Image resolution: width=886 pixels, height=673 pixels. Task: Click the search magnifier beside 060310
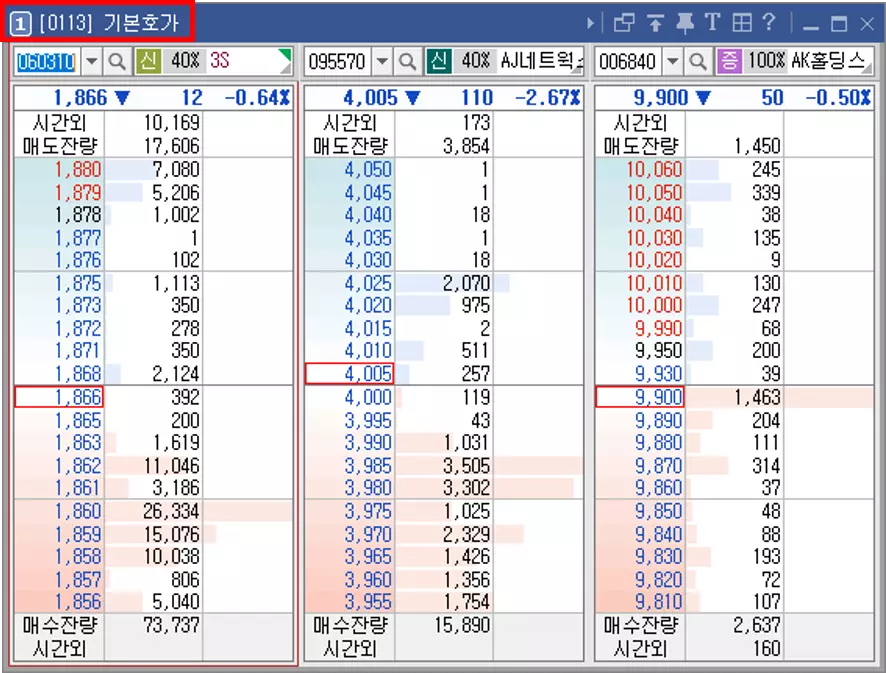[x=117, y=61]
